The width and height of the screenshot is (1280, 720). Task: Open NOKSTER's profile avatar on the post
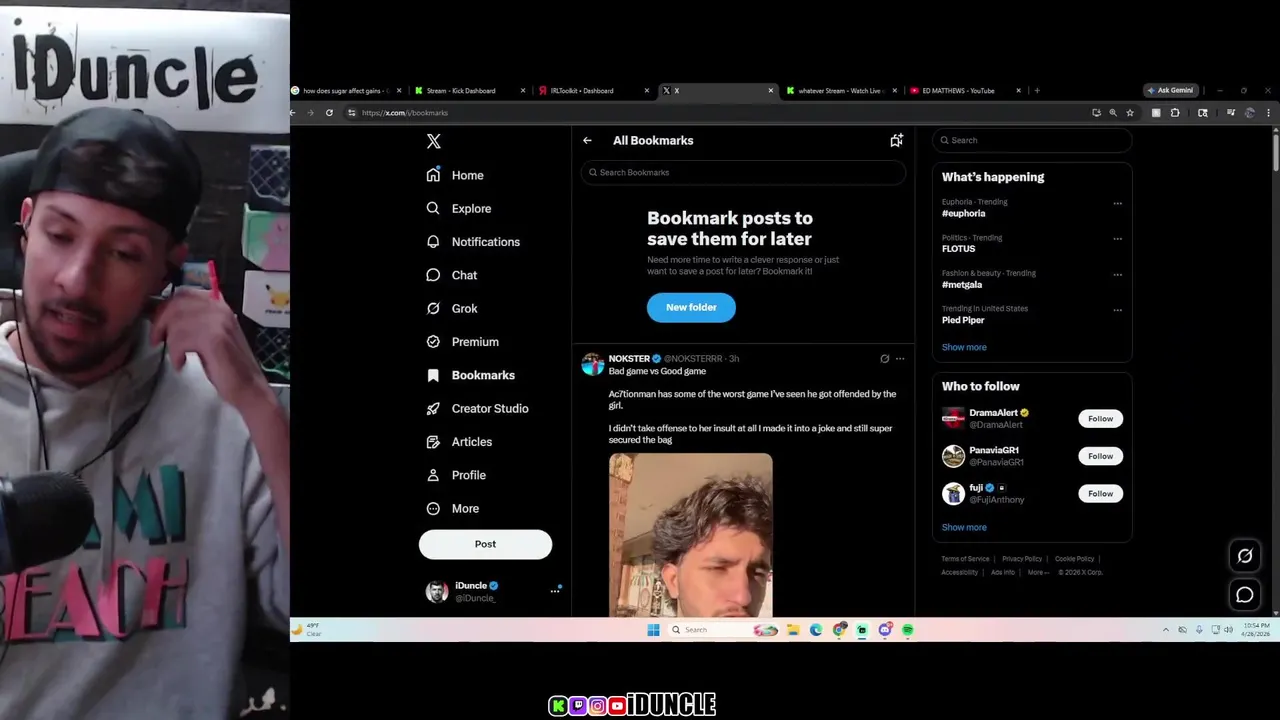pos(593,364)
